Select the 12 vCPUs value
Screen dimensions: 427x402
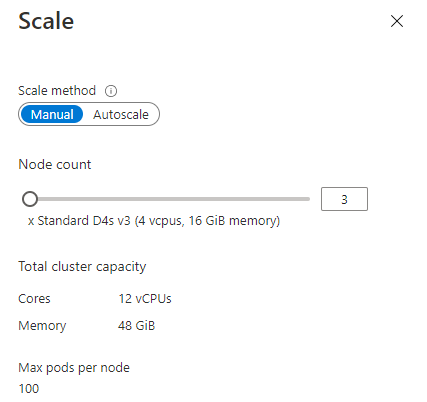click(145, 299)
